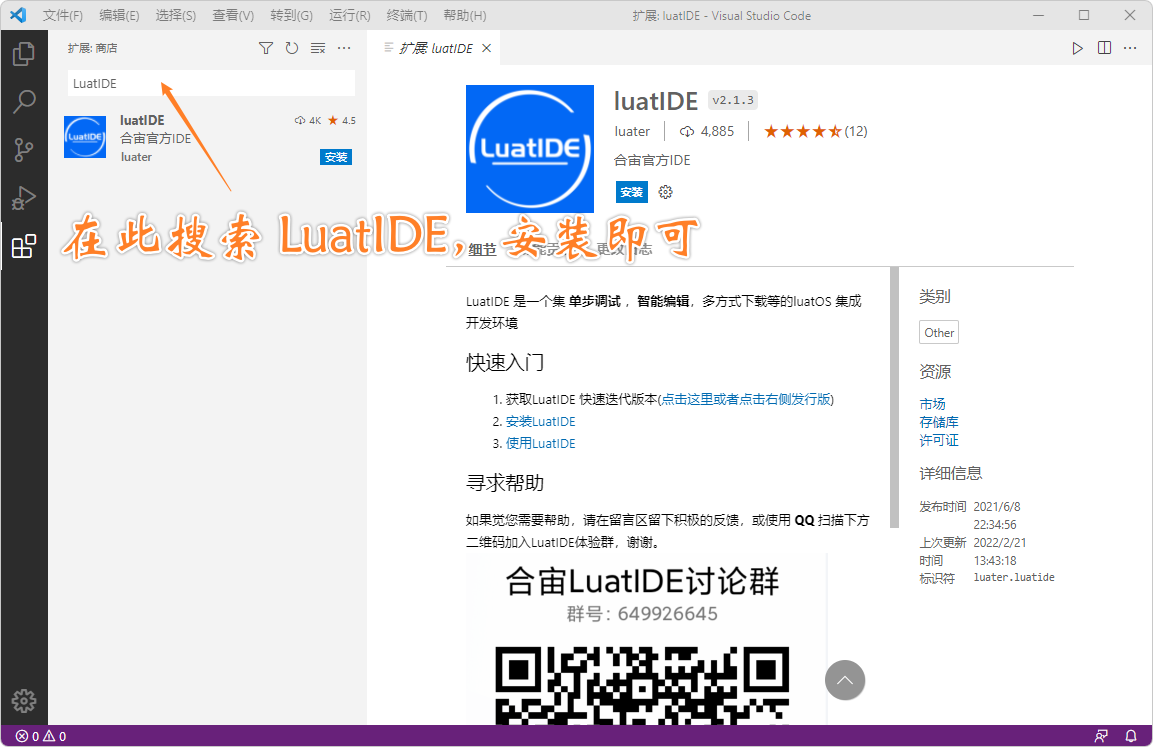Click the 4,885 install count

[x=707, y=132]
